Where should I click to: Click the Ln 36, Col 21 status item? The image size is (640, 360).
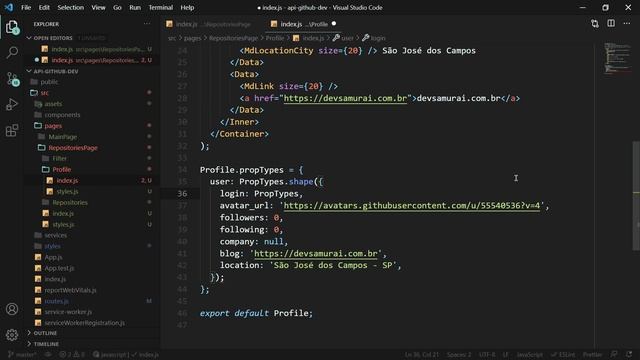tap(422, 354)
